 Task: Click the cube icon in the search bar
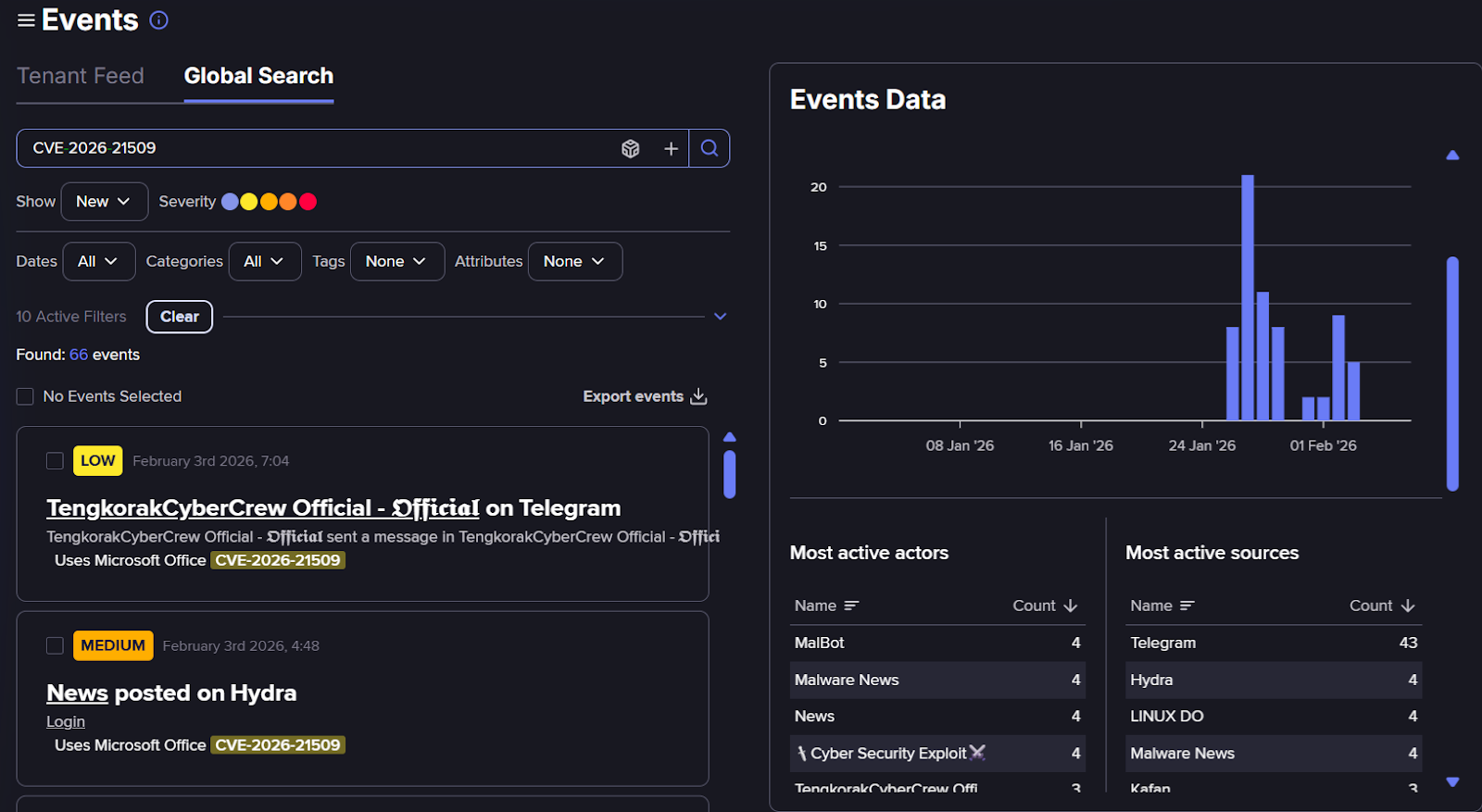click(631, 149)
